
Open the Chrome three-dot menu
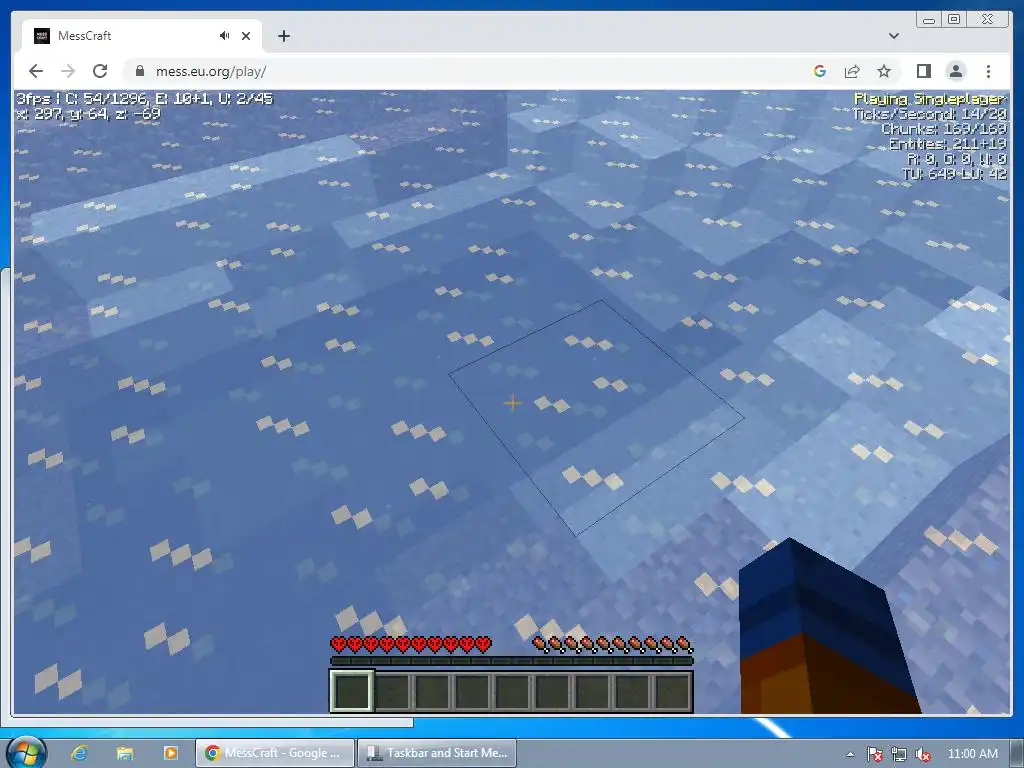click(x=988, y=71)
